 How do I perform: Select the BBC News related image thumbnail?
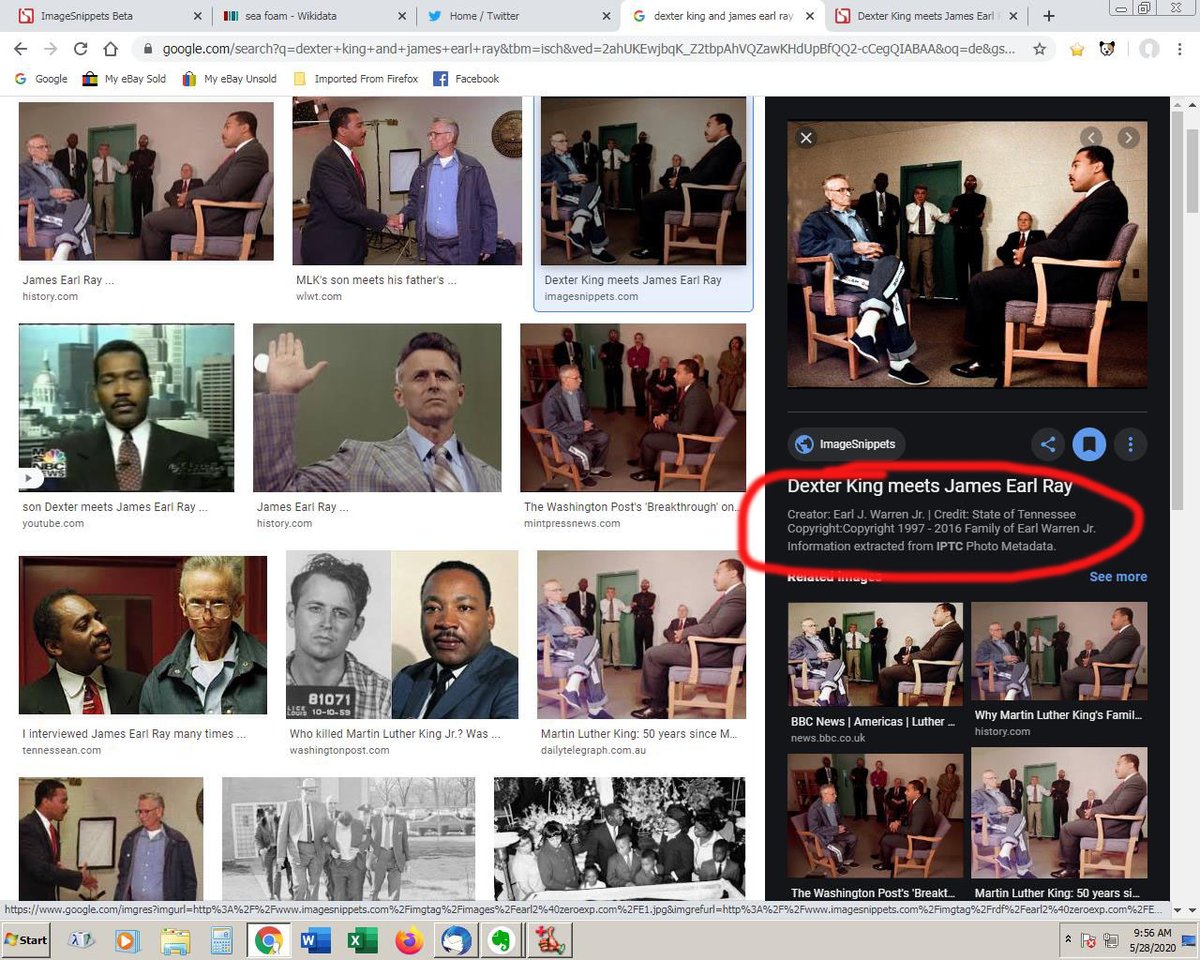(874, 651)
